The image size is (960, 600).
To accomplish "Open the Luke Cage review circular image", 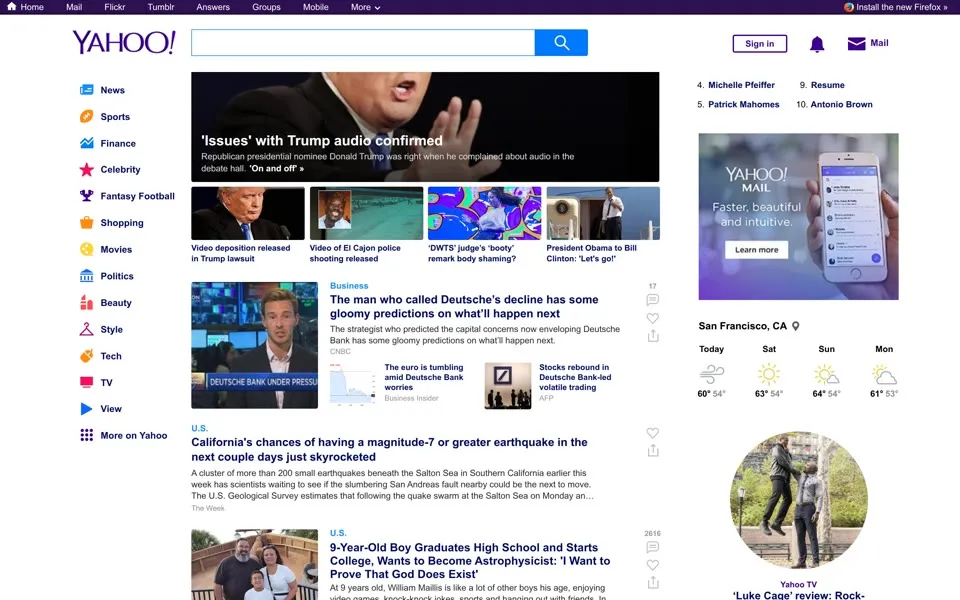I will tap(798, 500).
